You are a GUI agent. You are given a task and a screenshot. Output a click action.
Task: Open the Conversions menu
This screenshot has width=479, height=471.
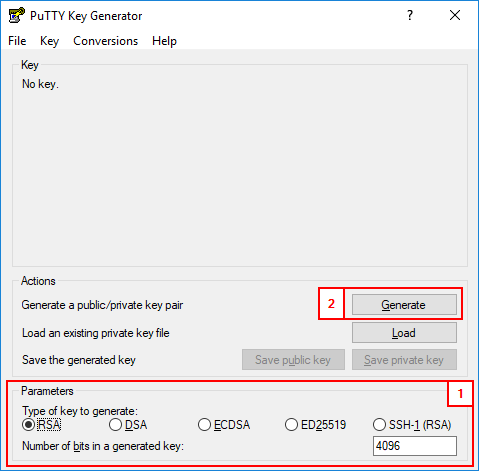(x=105, y=41)
